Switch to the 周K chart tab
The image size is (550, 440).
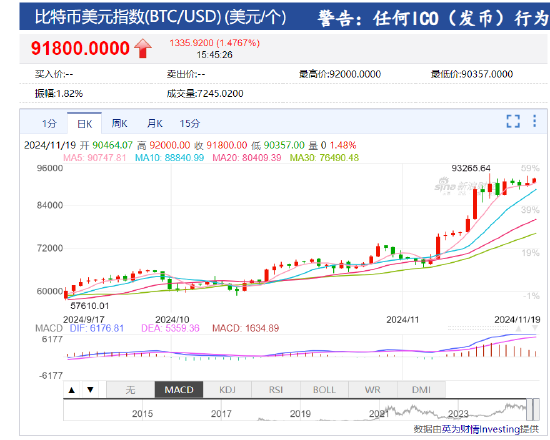(120, 124)
